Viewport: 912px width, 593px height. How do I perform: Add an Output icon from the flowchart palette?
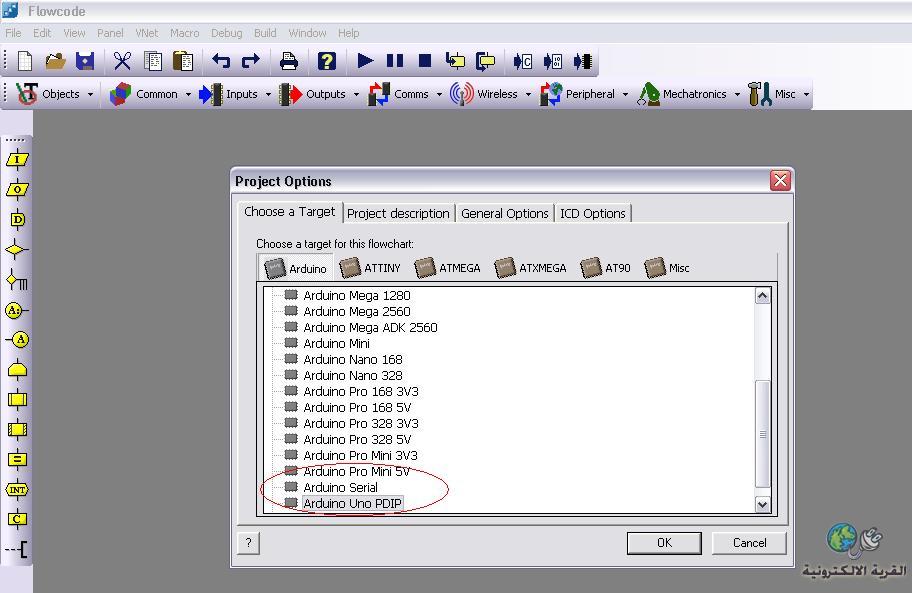coord(17,190)
